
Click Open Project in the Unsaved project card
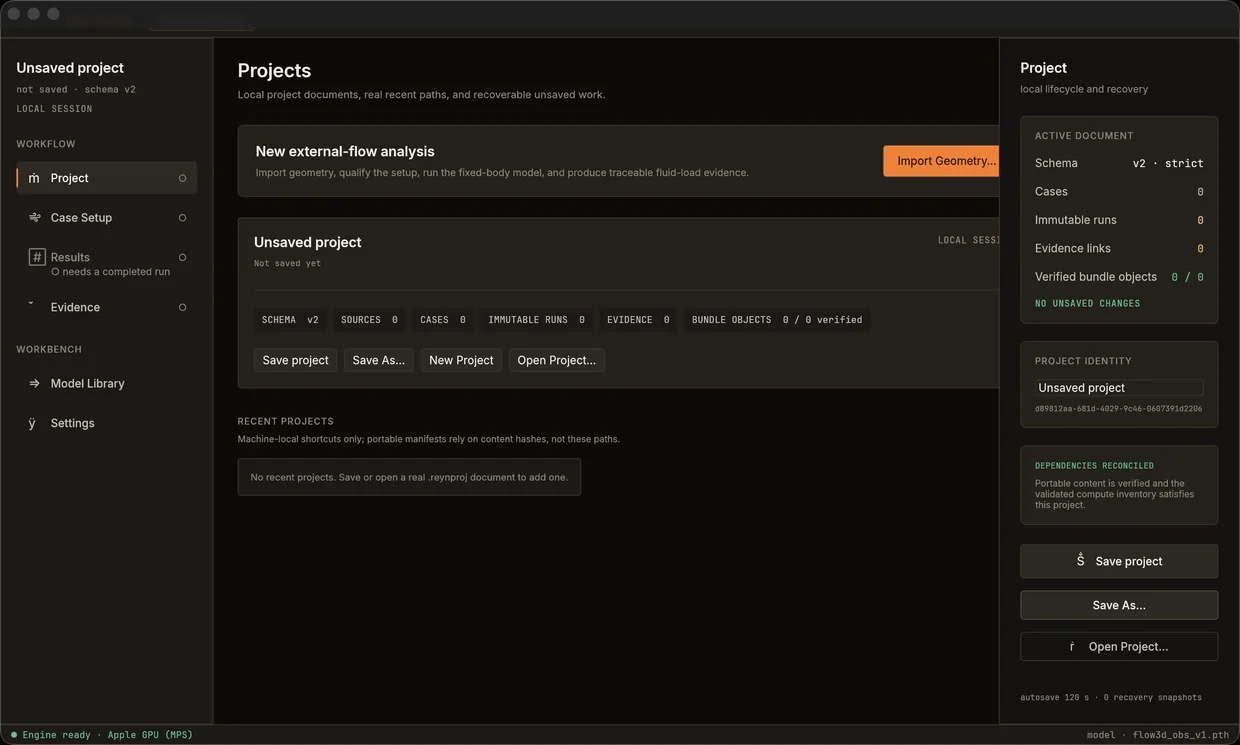click(556, 360)
